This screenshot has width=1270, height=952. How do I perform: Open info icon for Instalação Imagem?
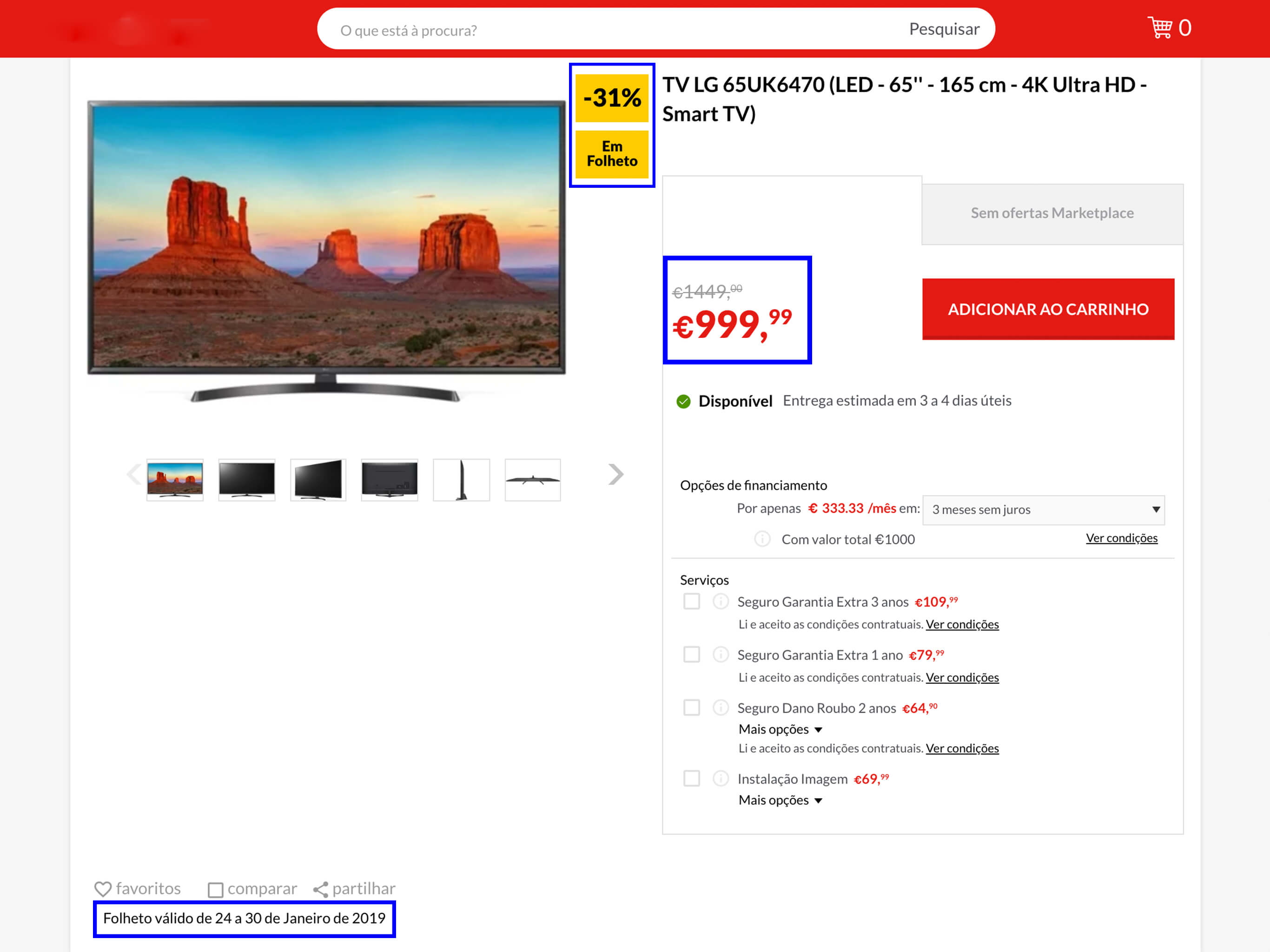[x=721, y=778]
